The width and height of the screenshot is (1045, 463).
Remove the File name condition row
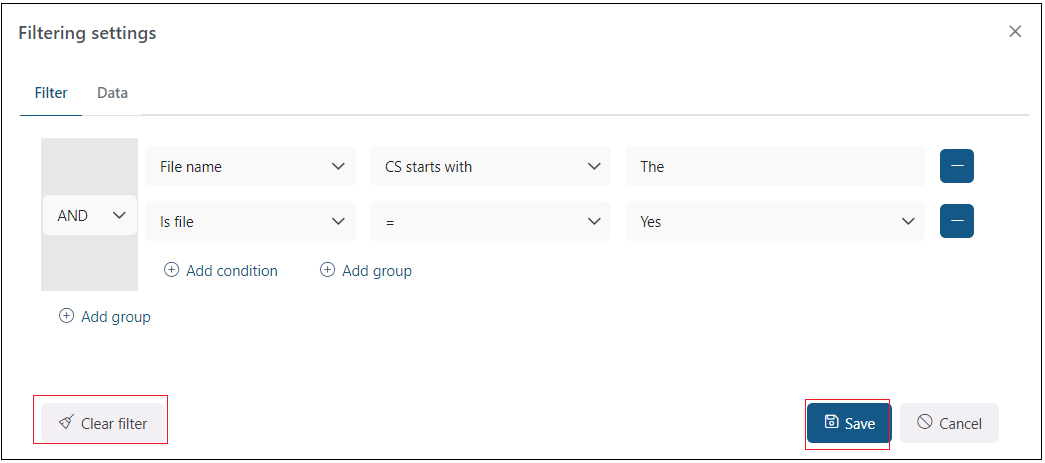(x=956, y=166)
